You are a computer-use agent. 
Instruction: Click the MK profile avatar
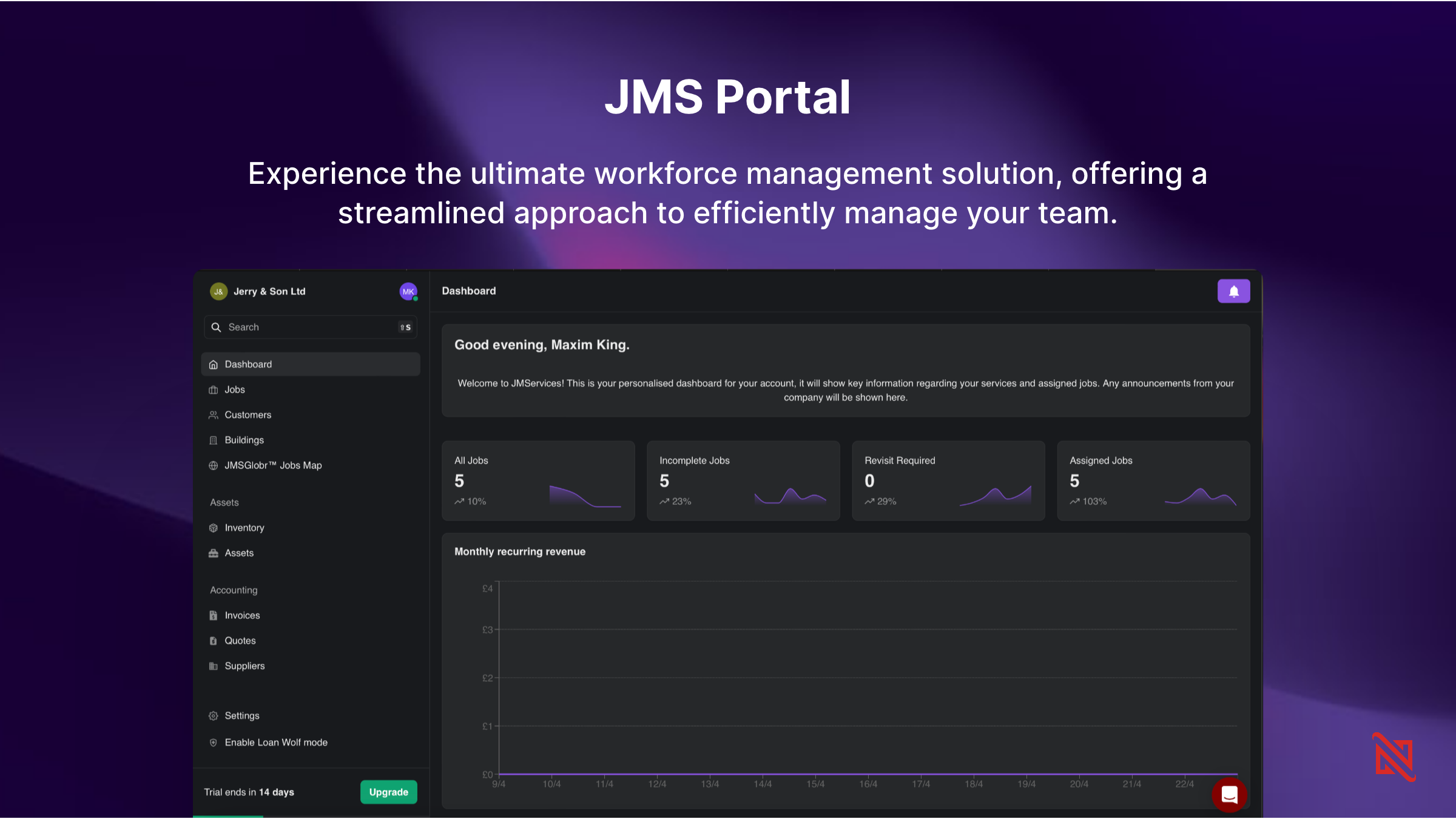click(x=408, y=291)
